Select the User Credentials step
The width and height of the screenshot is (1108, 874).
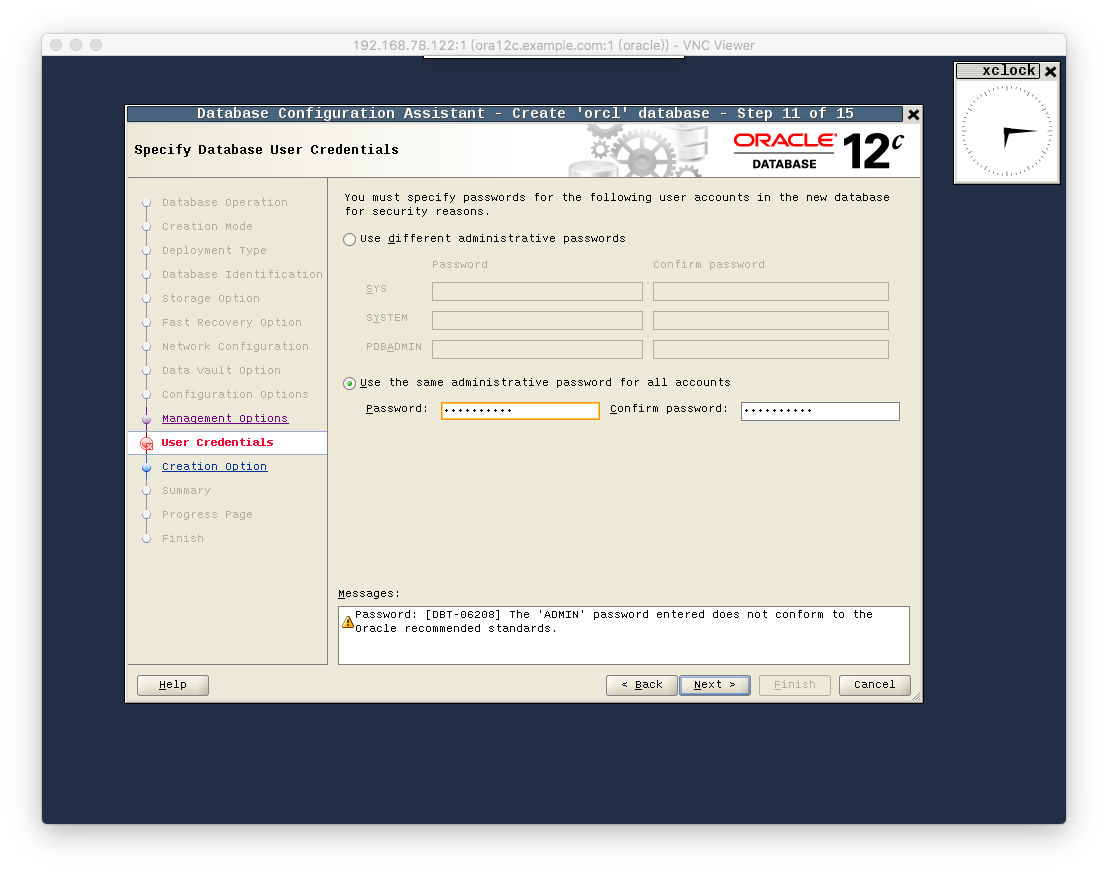point(217,442)
